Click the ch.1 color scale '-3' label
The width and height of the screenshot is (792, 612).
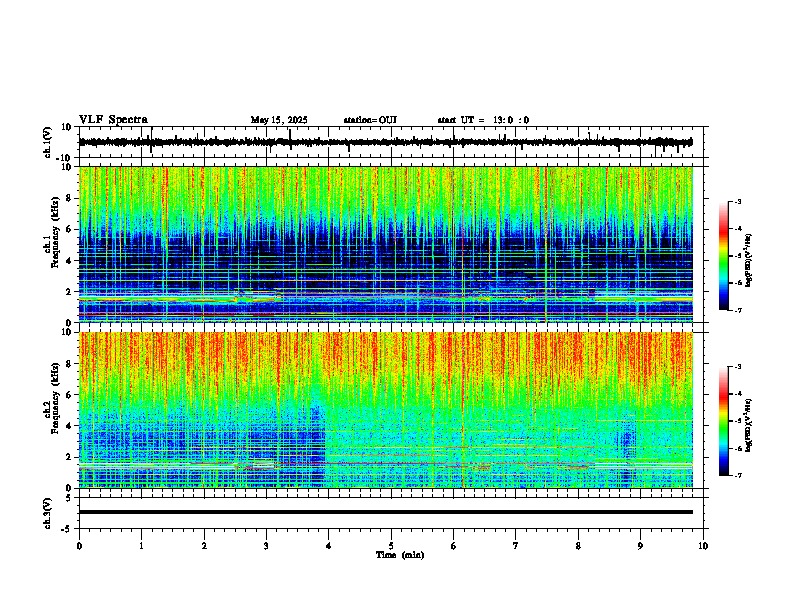click(737, 202)
